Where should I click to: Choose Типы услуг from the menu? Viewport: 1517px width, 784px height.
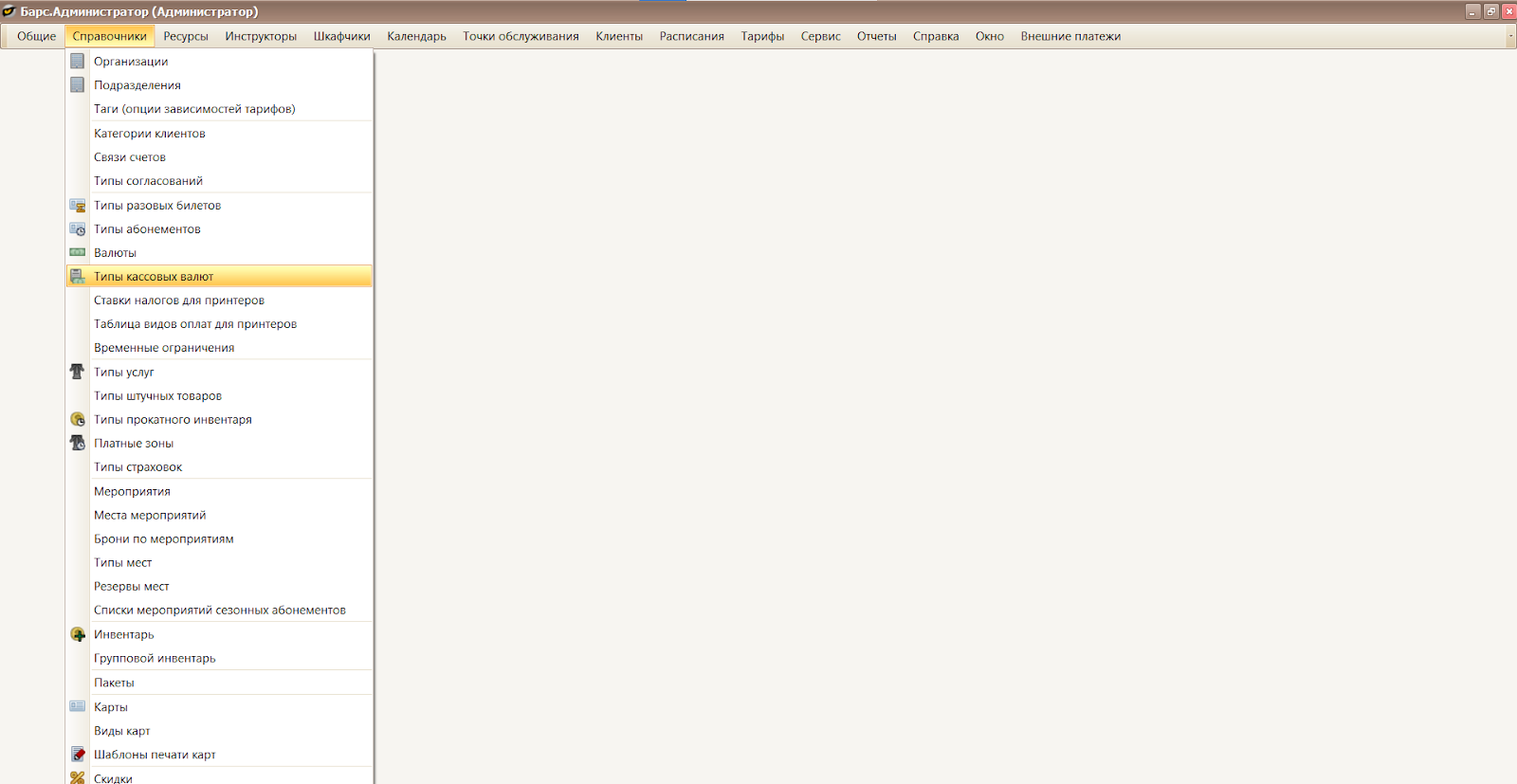[219, 373]
